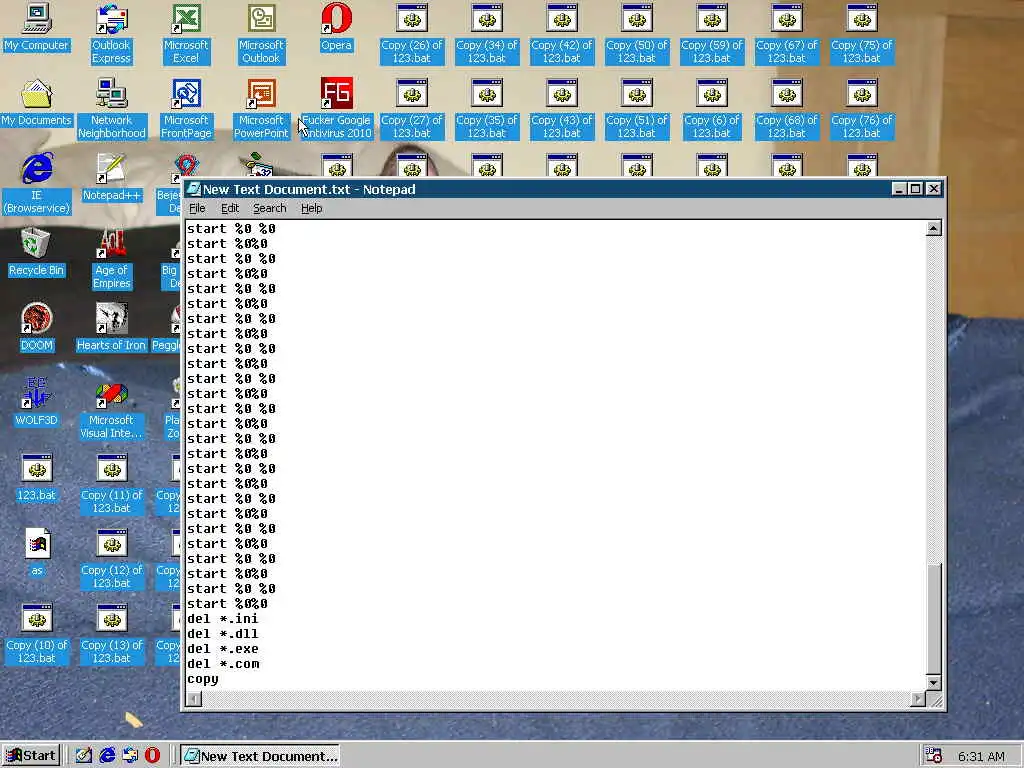
Task: Select Copy (13) of 123.bat icon
Action: point(112,633)
